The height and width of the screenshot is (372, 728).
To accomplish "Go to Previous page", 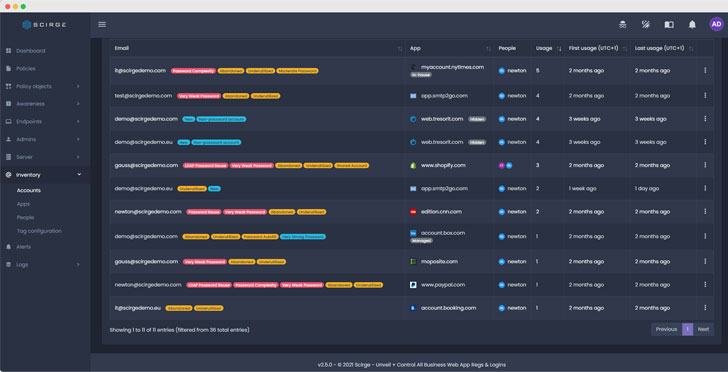I will pyautogui.click(x=666, y=329).
